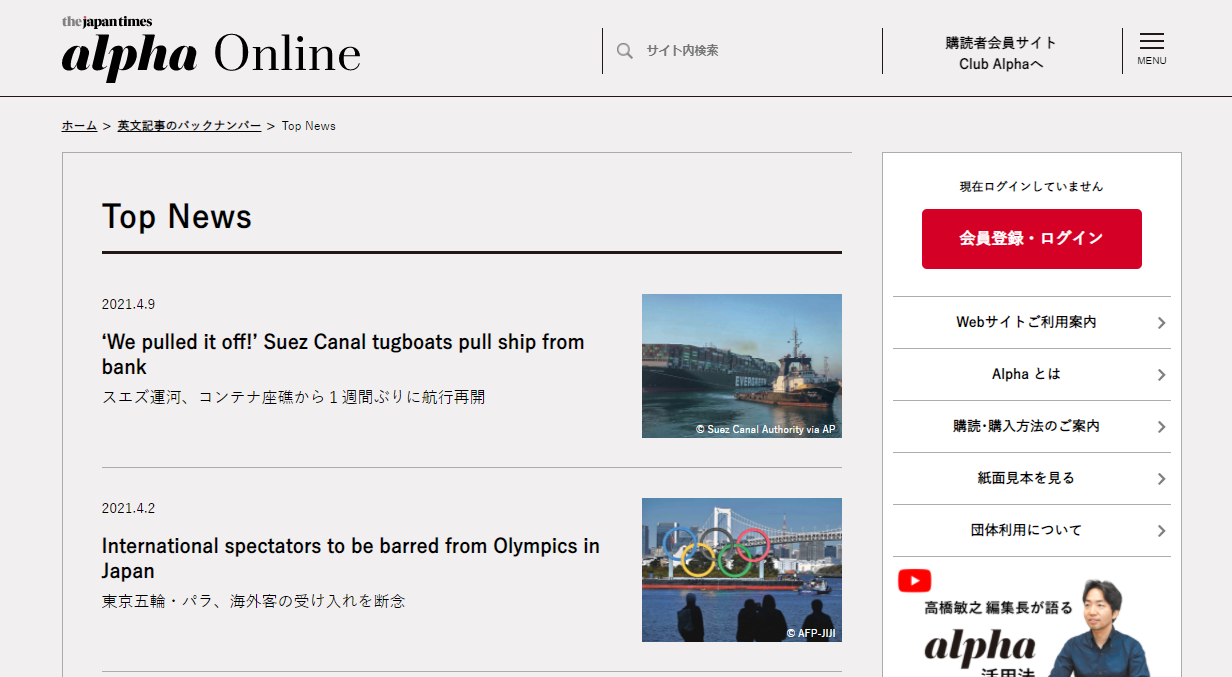Click chevron next to 紙面見本を見る

(1161, 479)
